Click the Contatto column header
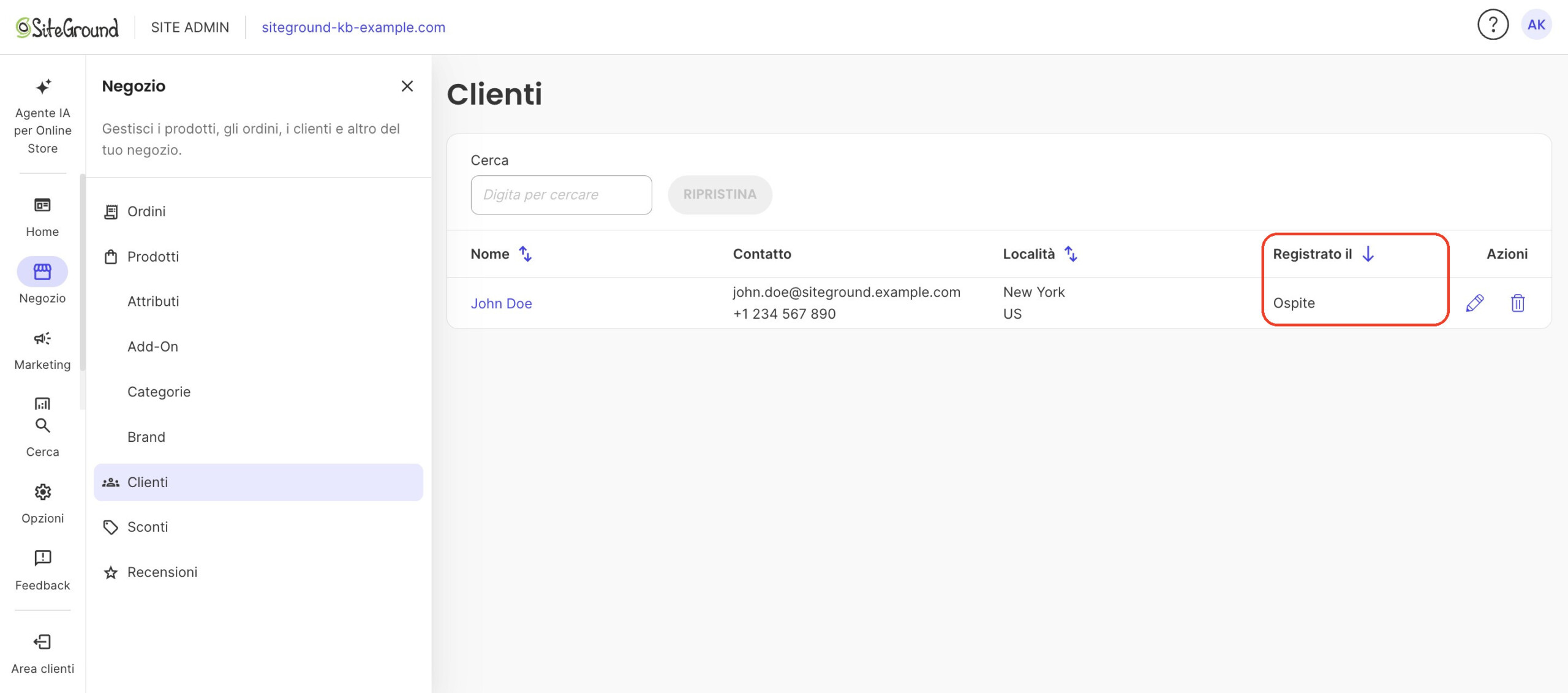This screenshot has height=693, width=1568. click(x=762, y=254)
